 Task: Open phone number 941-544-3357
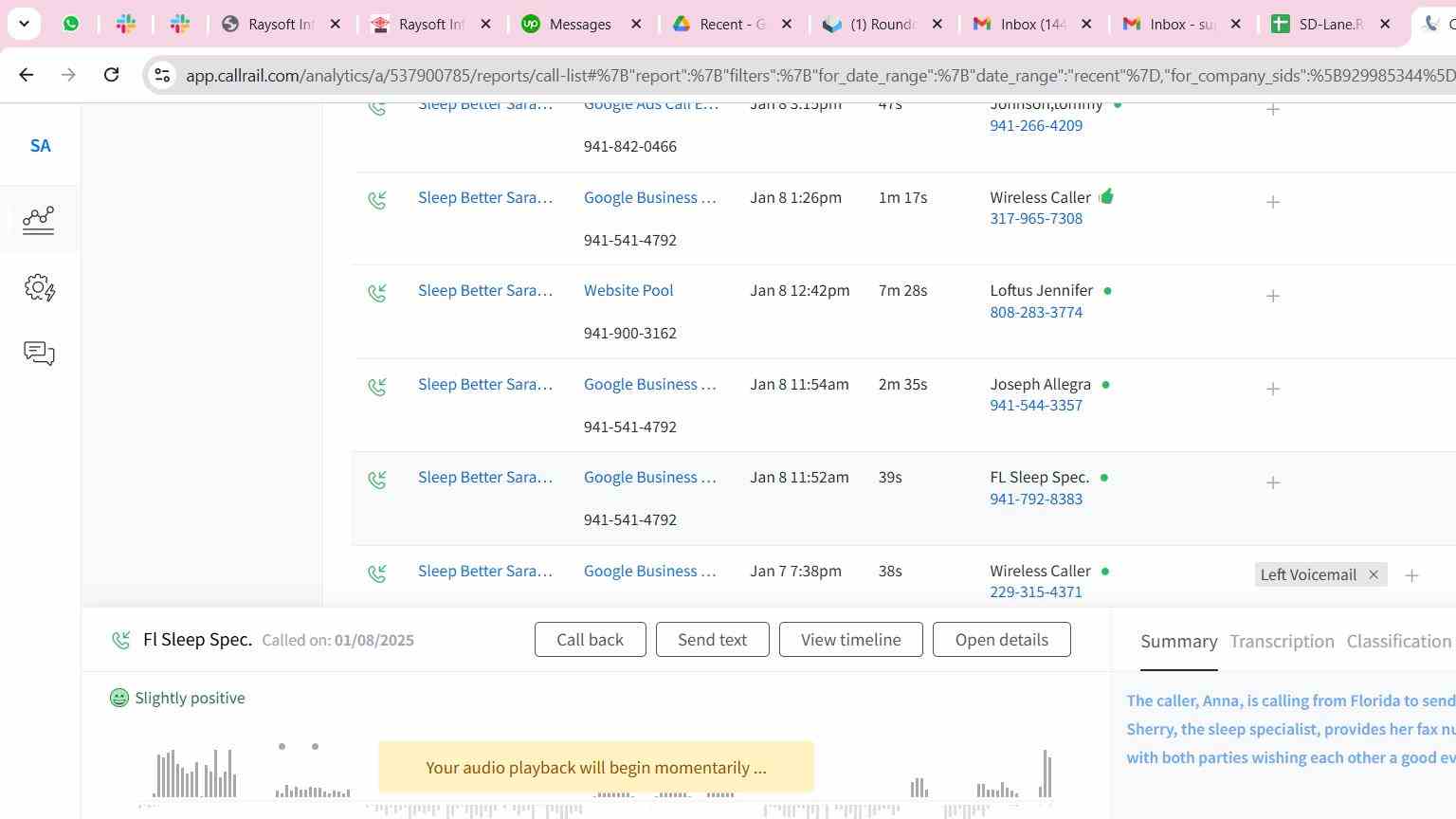pos(1036,405)
